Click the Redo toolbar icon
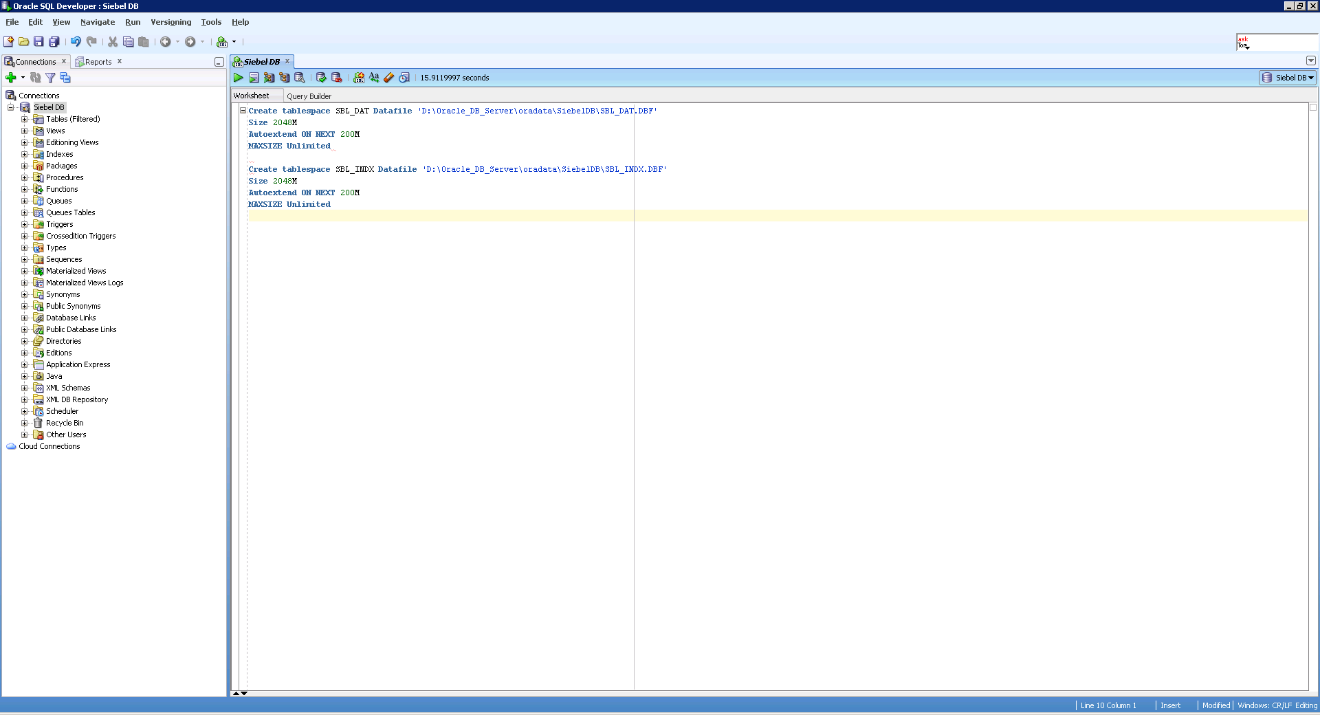This screenshot has height=715, width=1320. [92, 42]
